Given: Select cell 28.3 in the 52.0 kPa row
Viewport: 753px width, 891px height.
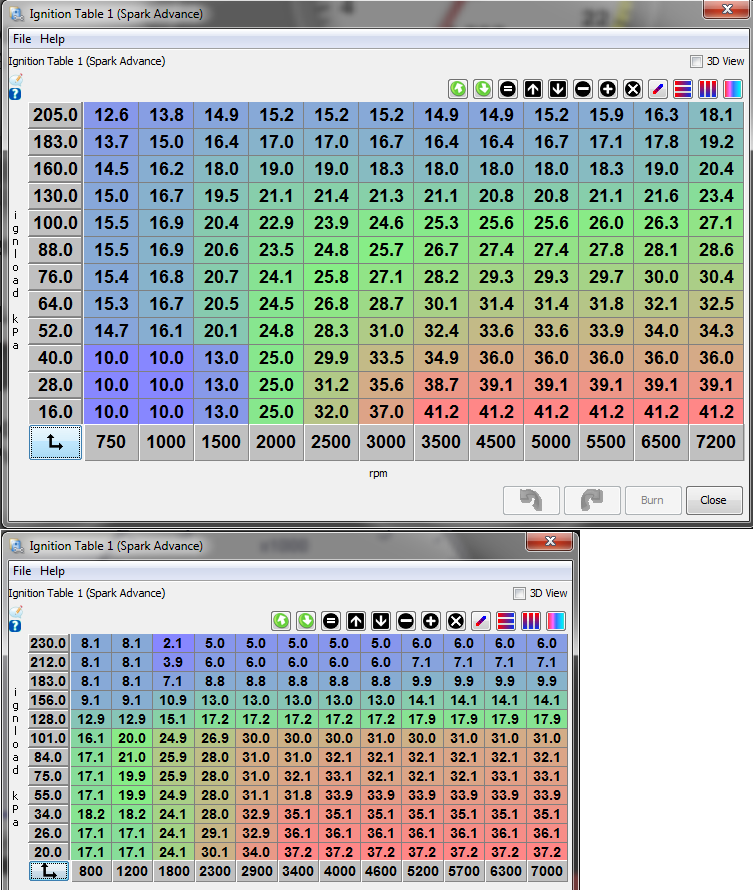Looking at the screenshot, I should coord(331,331).
